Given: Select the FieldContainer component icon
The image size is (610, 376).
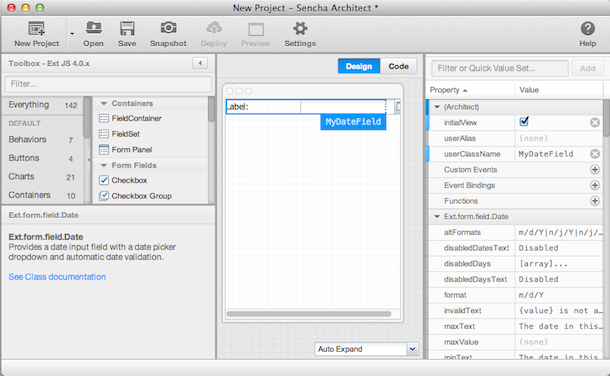Looking at the screenshot, I should coord(103,118).
